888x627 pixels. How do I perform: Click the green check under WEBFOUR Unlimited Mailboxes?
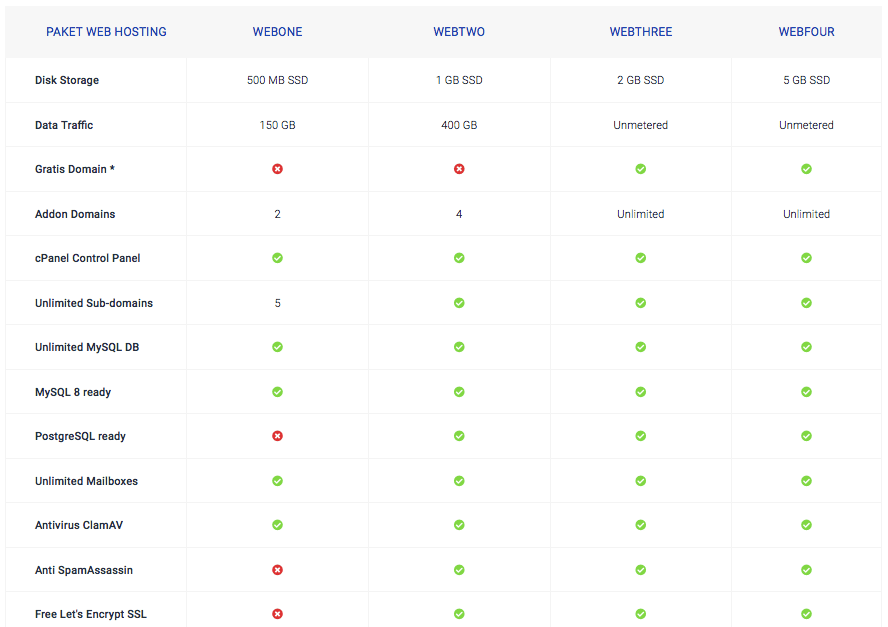(806, 481)
